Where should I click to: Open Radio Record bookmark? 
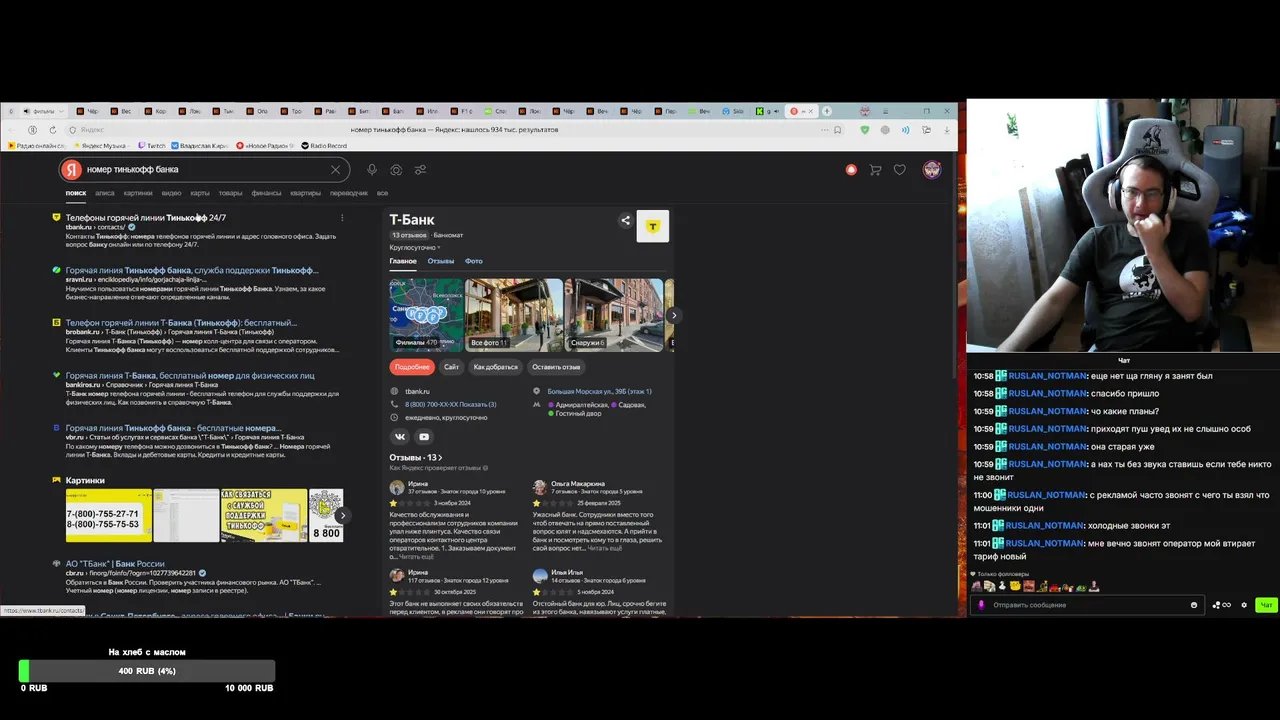click(x=324, y=146)
